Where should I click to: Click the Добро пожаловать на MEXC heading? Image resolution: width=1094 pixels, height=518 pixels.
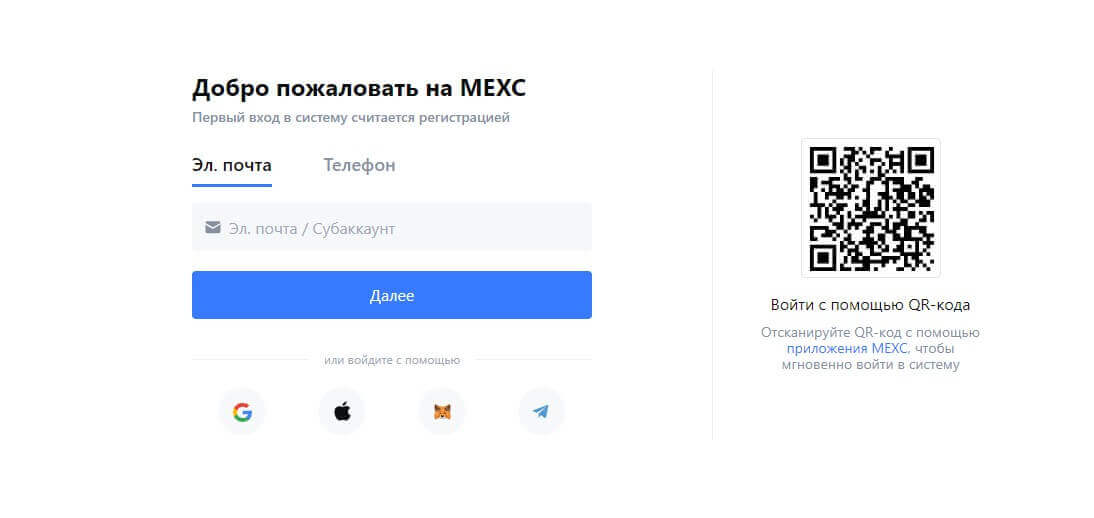359,88
